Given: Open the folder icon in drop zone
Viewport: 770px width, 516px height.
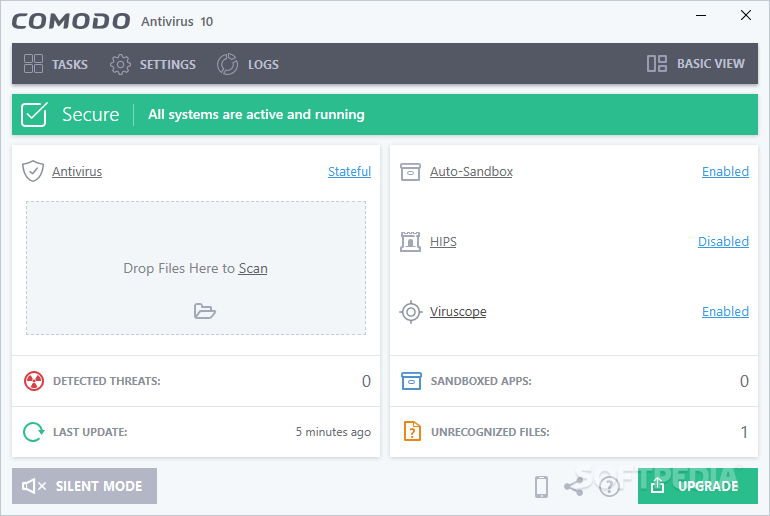Looking at the screenshot, I should click(x=205, y=311).
